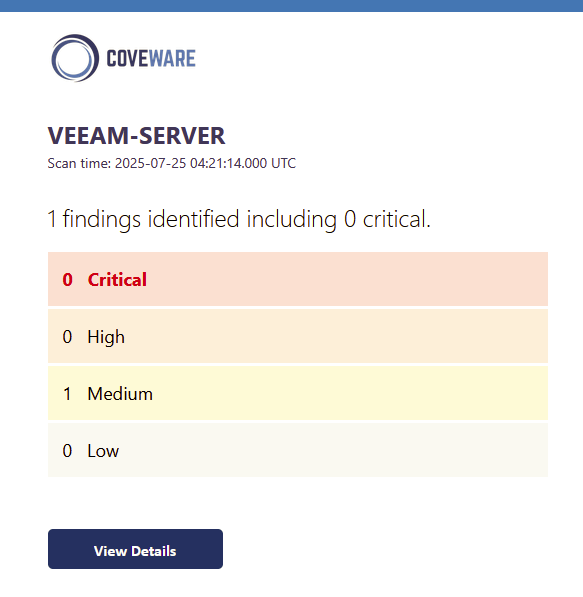Click the Low count number 0
Viewport: 583px width, 597px height.
pos(67,451)
